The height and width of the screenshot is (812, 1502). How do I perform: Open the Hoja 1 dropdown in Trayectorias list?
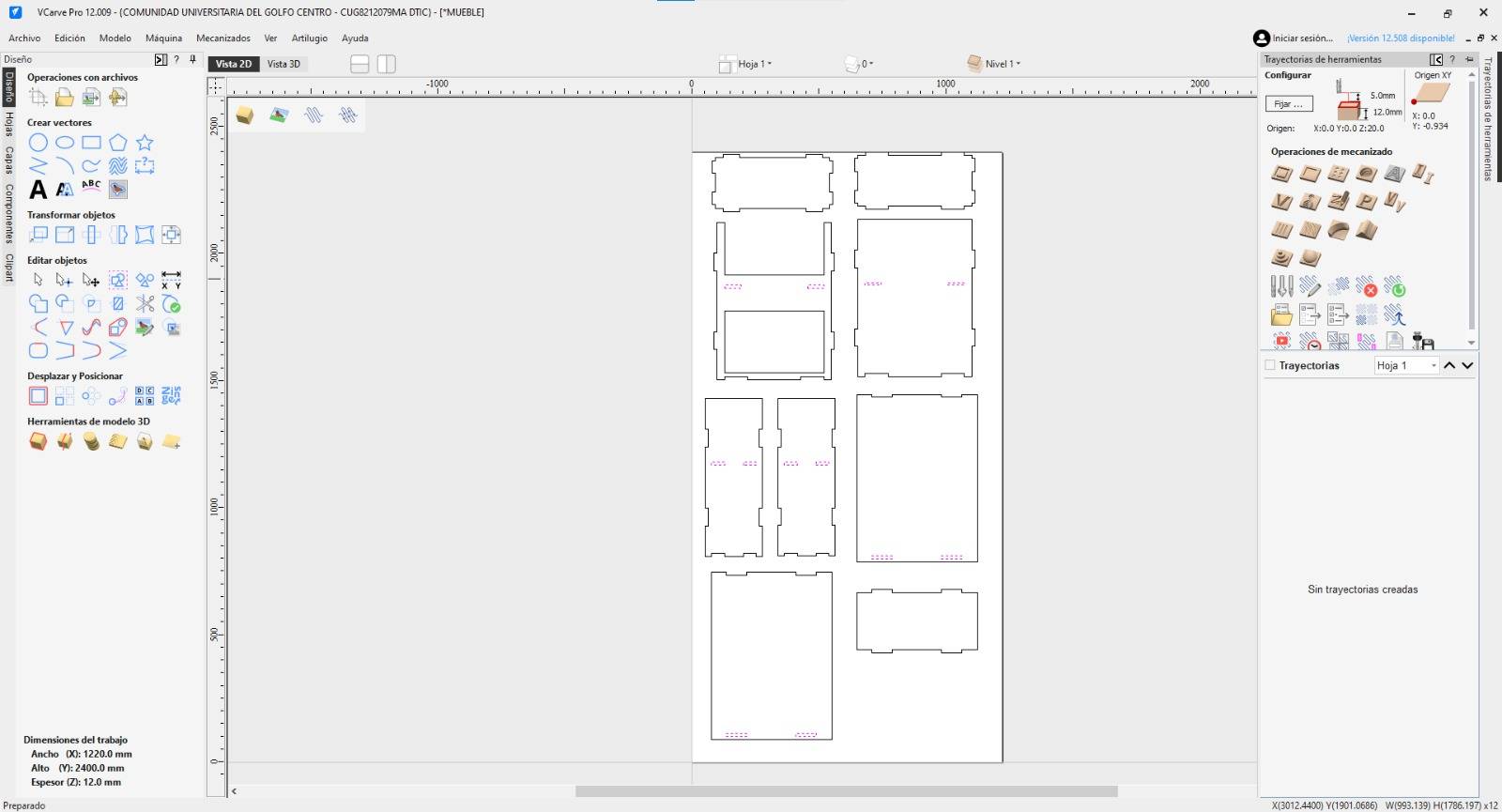tap(1406, 365)
